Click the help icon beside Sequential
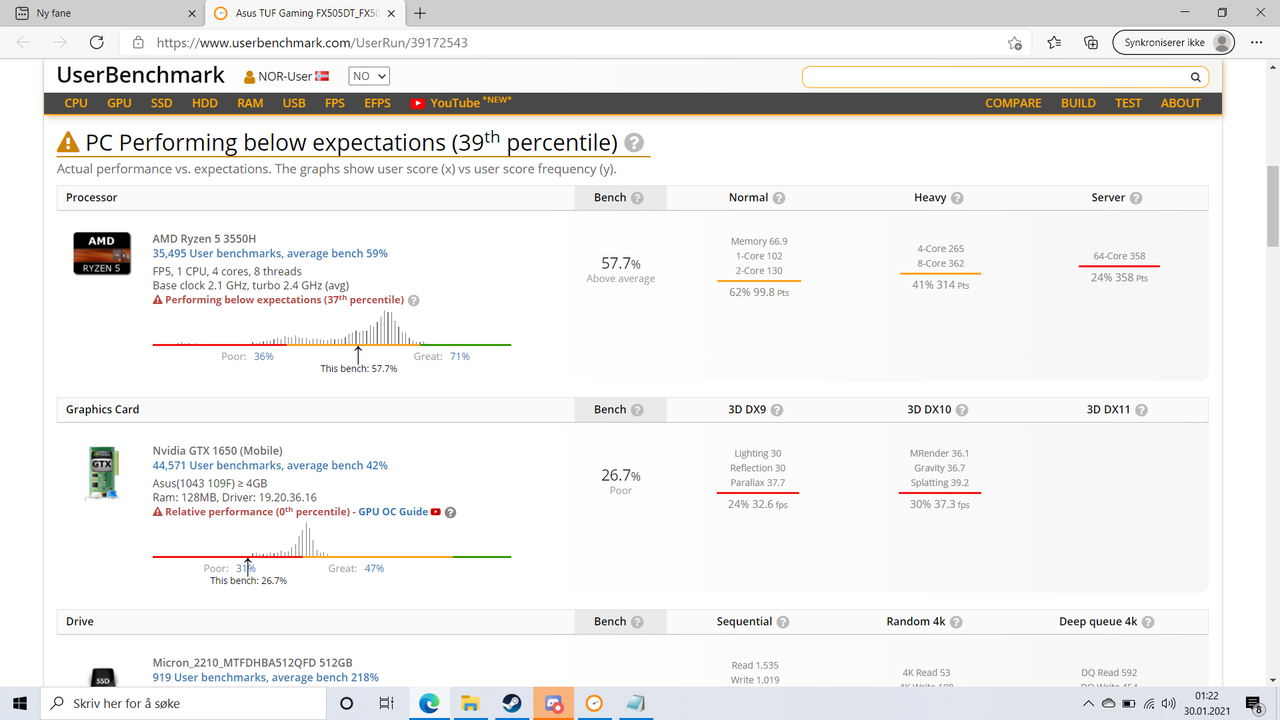 tap(783, 622)
